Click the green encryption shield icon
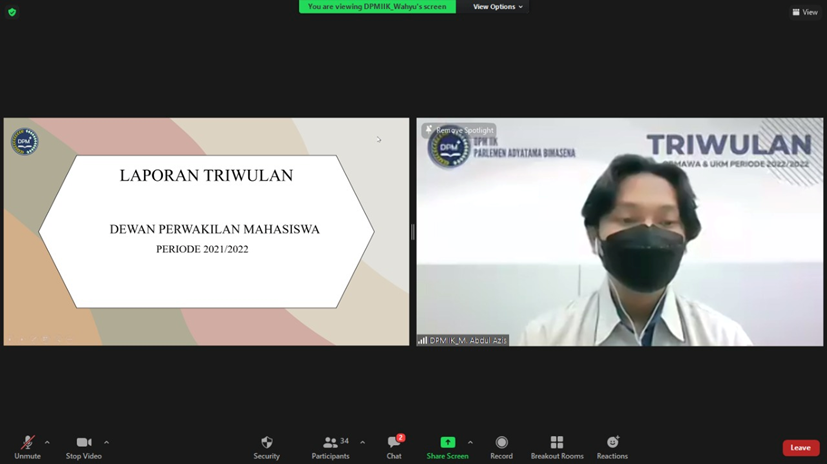The image size is (827, 464). click(12, 12)
